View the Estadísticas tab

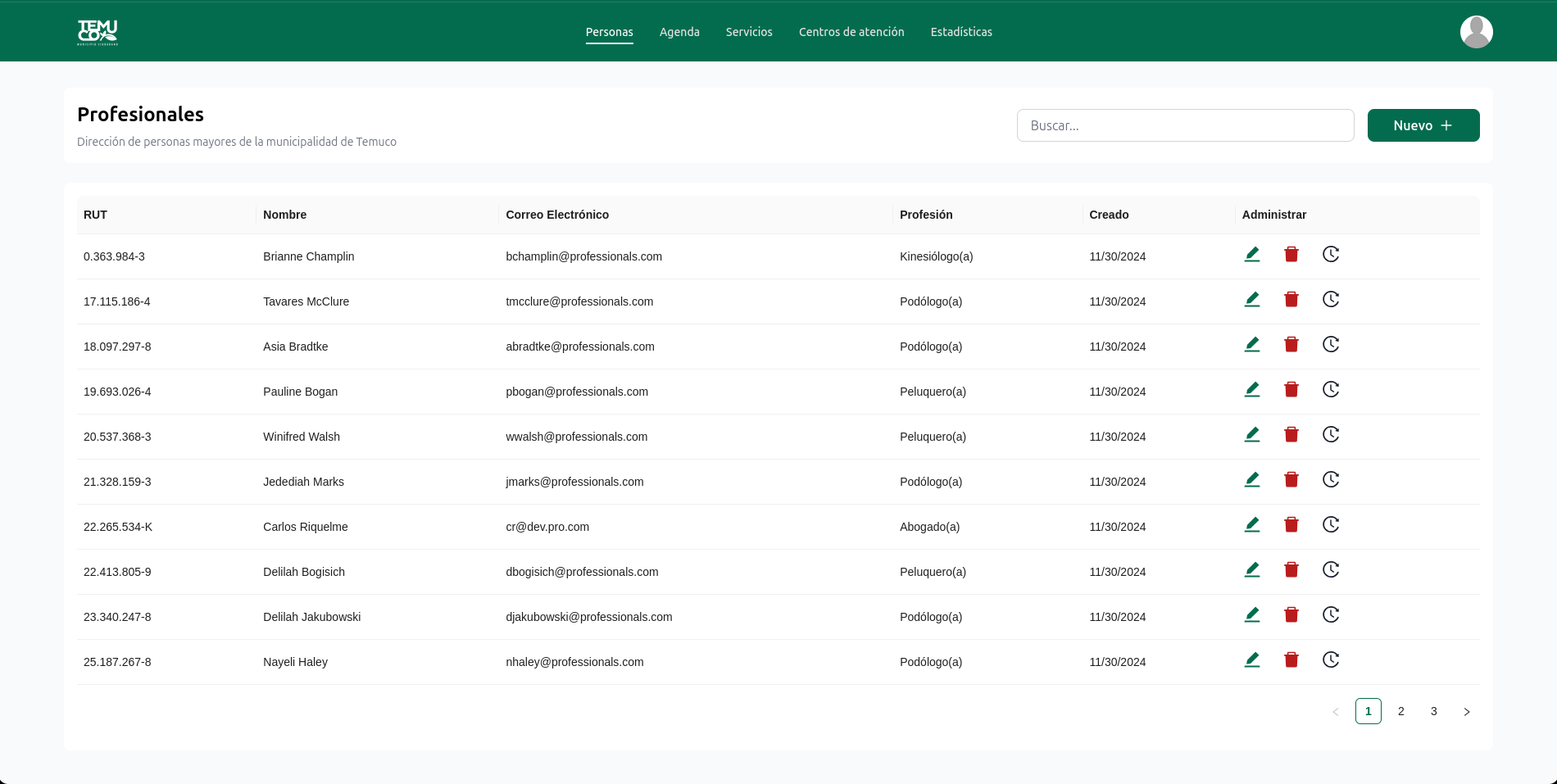coord(961,32)
